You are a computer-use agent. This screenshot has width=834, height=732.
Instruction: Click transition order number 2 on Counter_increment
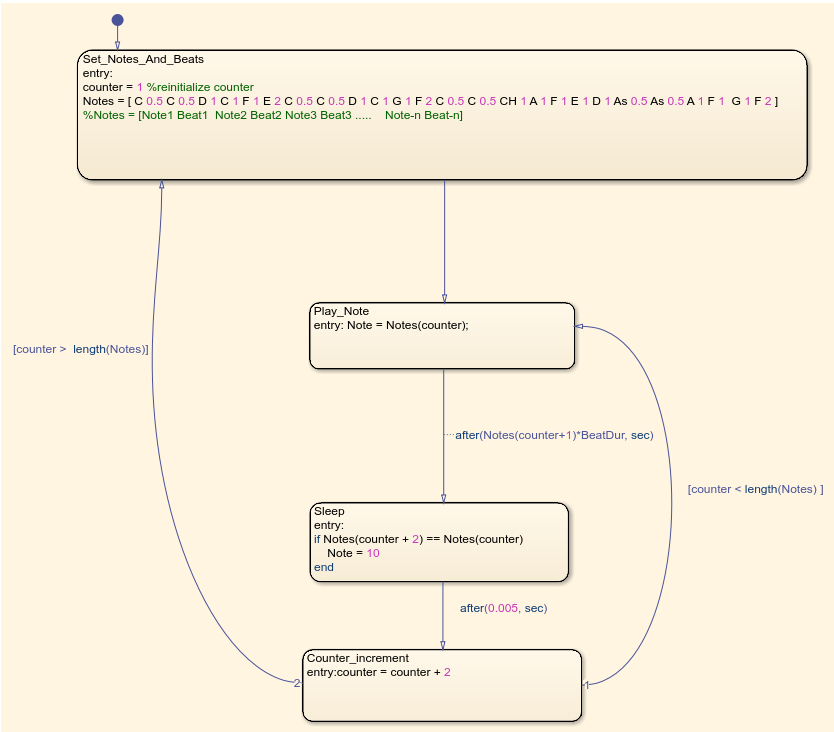(297, 684)
